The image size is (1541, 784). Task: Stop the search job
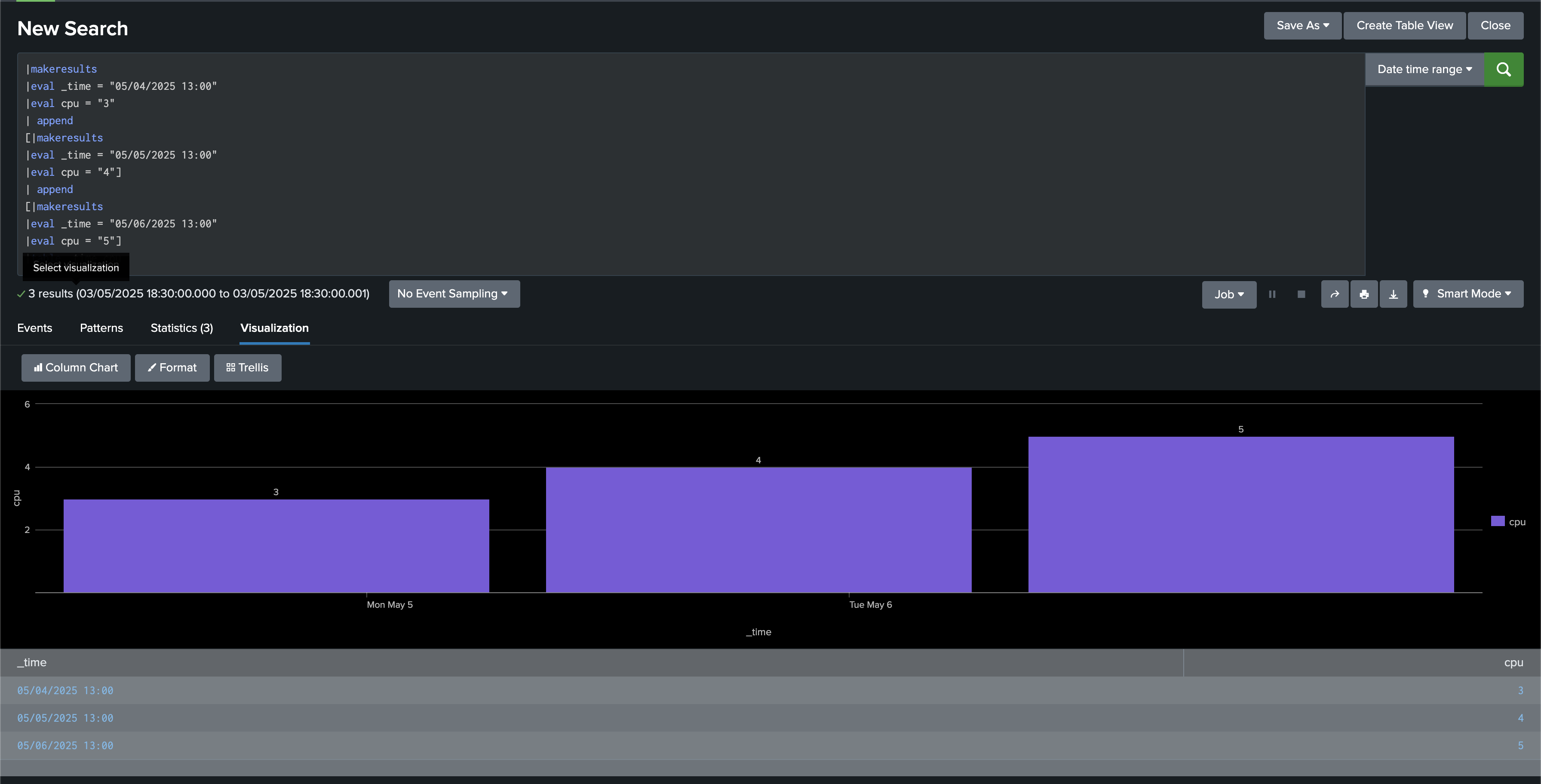coord(1301,294)
